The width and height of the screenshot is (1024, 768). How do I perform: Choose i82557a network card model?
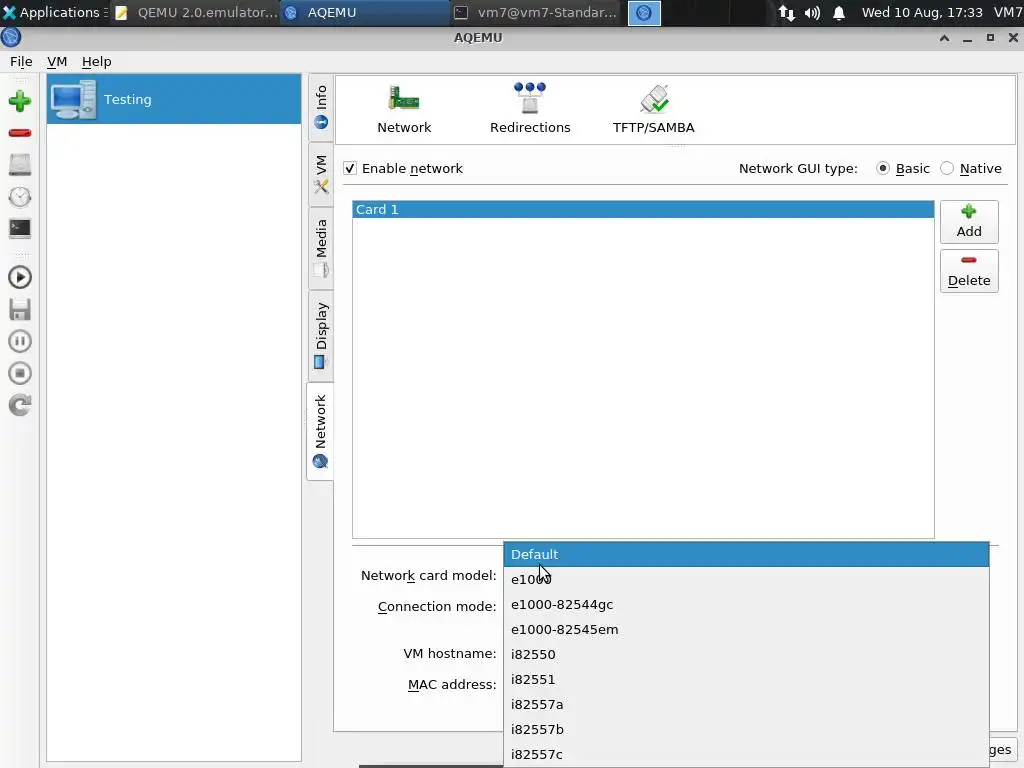coord(746,705)
